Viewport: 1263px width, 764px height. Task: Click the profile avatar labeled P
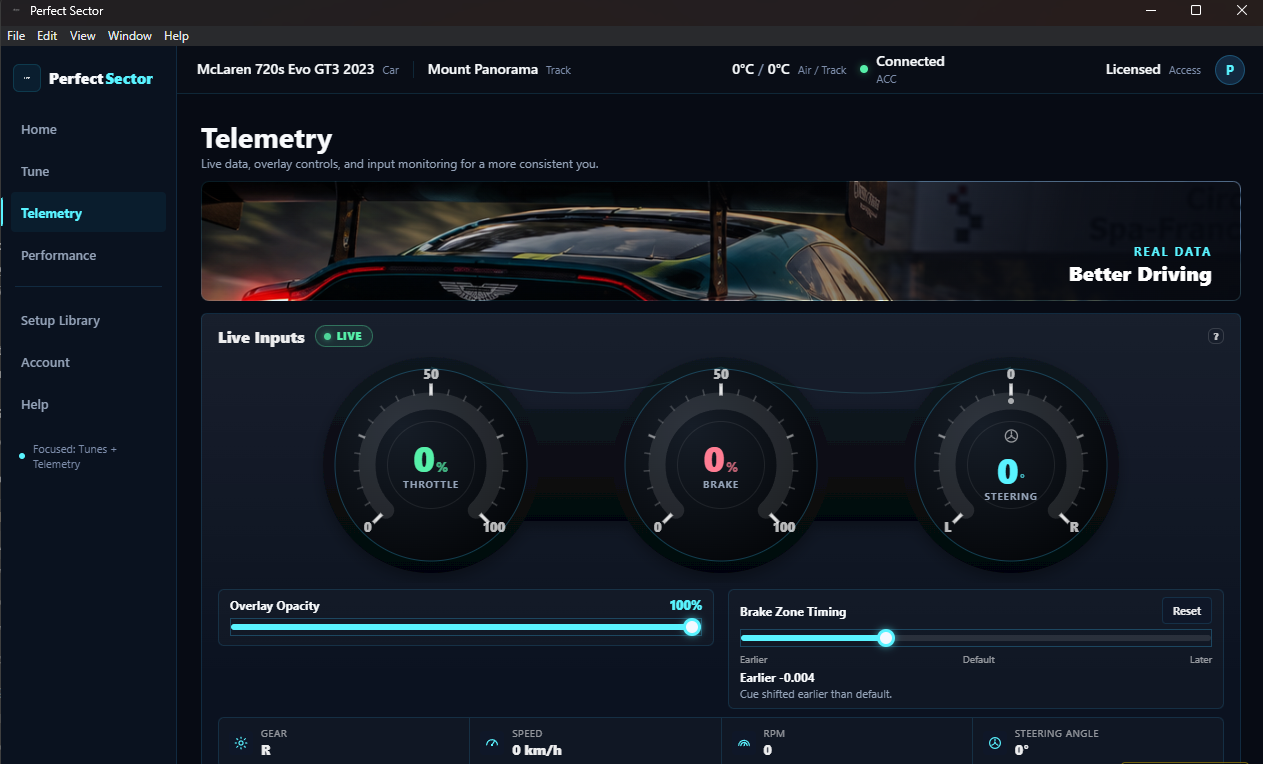[x=1230, y=70]
